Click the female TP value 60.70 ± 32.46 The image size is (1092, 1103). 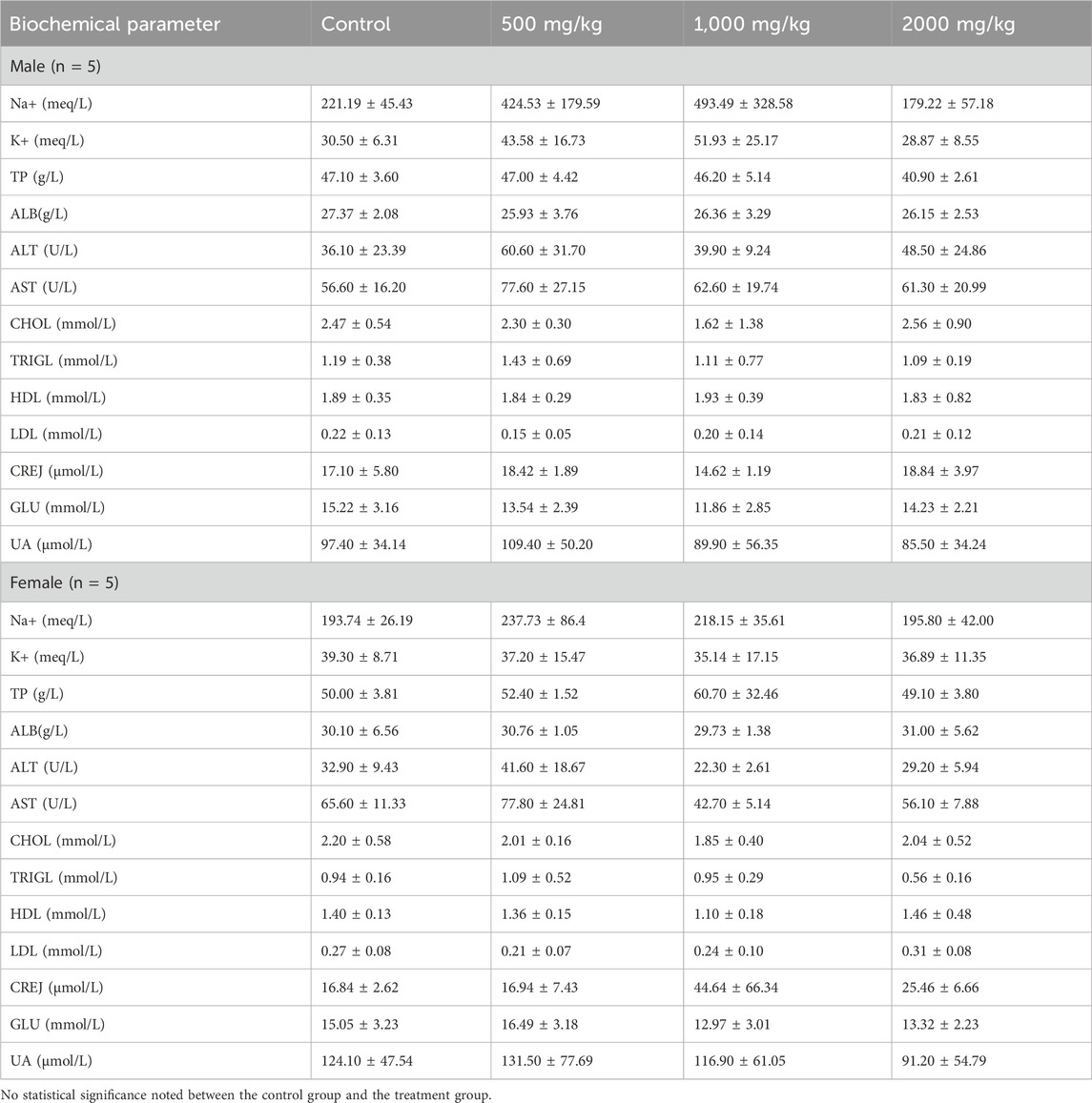coord(735,694)
